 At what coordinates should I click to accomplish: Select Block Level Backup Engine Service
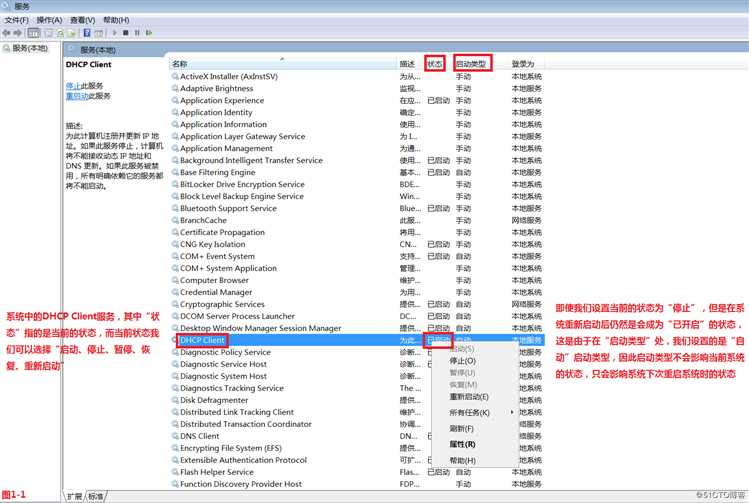[242, 196]
